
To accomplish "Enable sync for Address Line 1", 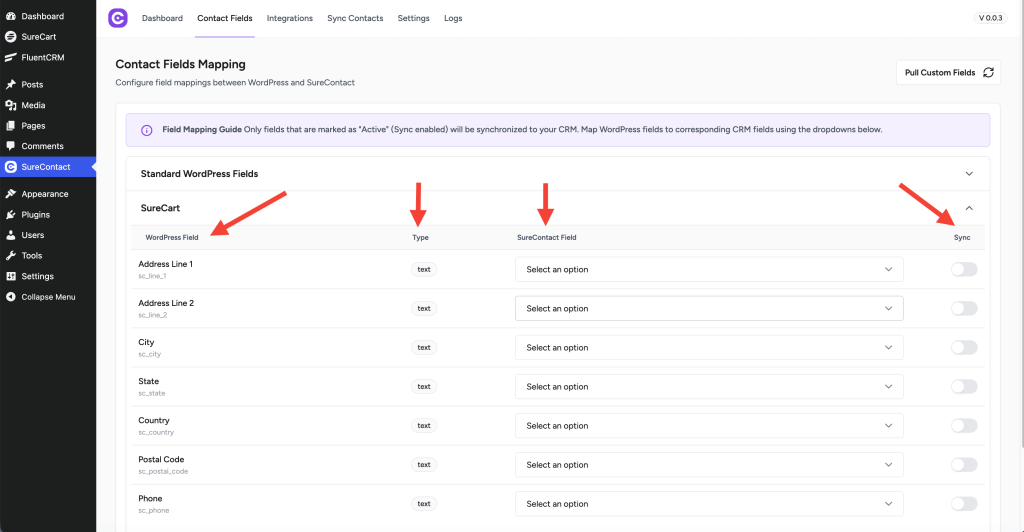I will coord(964,269).
